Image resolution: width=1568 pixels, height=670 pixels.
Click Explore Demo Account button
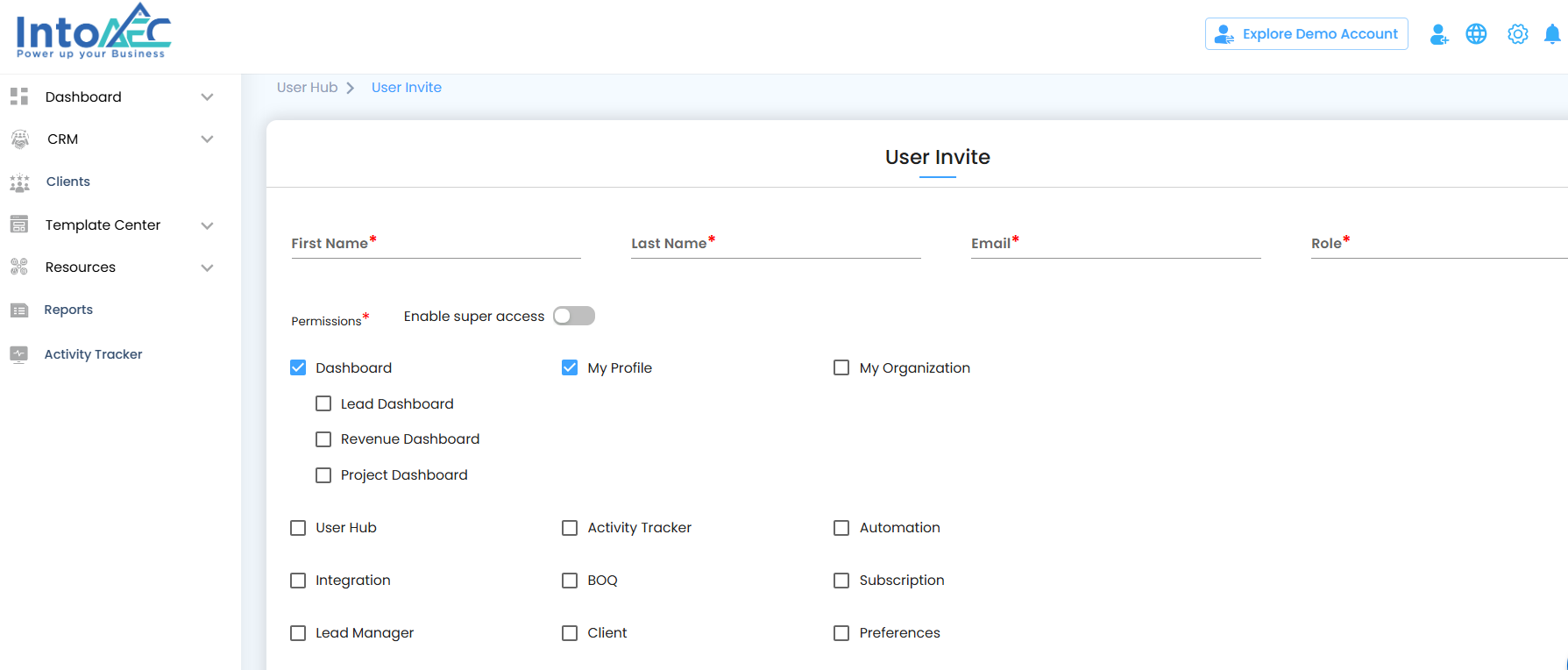click(x=1306, y=34)
